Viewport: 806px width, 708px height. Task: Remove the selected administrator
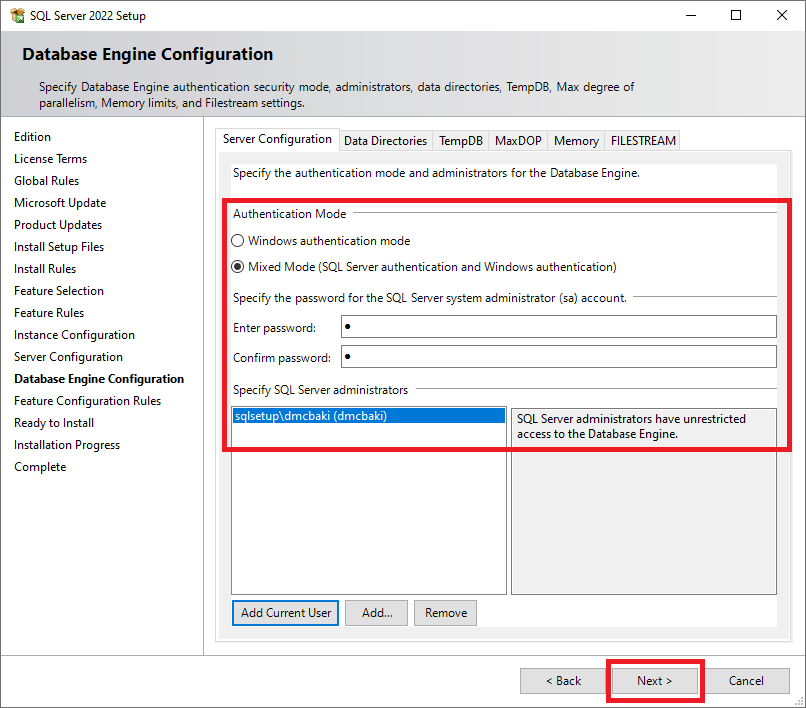[x=446, y=613]
